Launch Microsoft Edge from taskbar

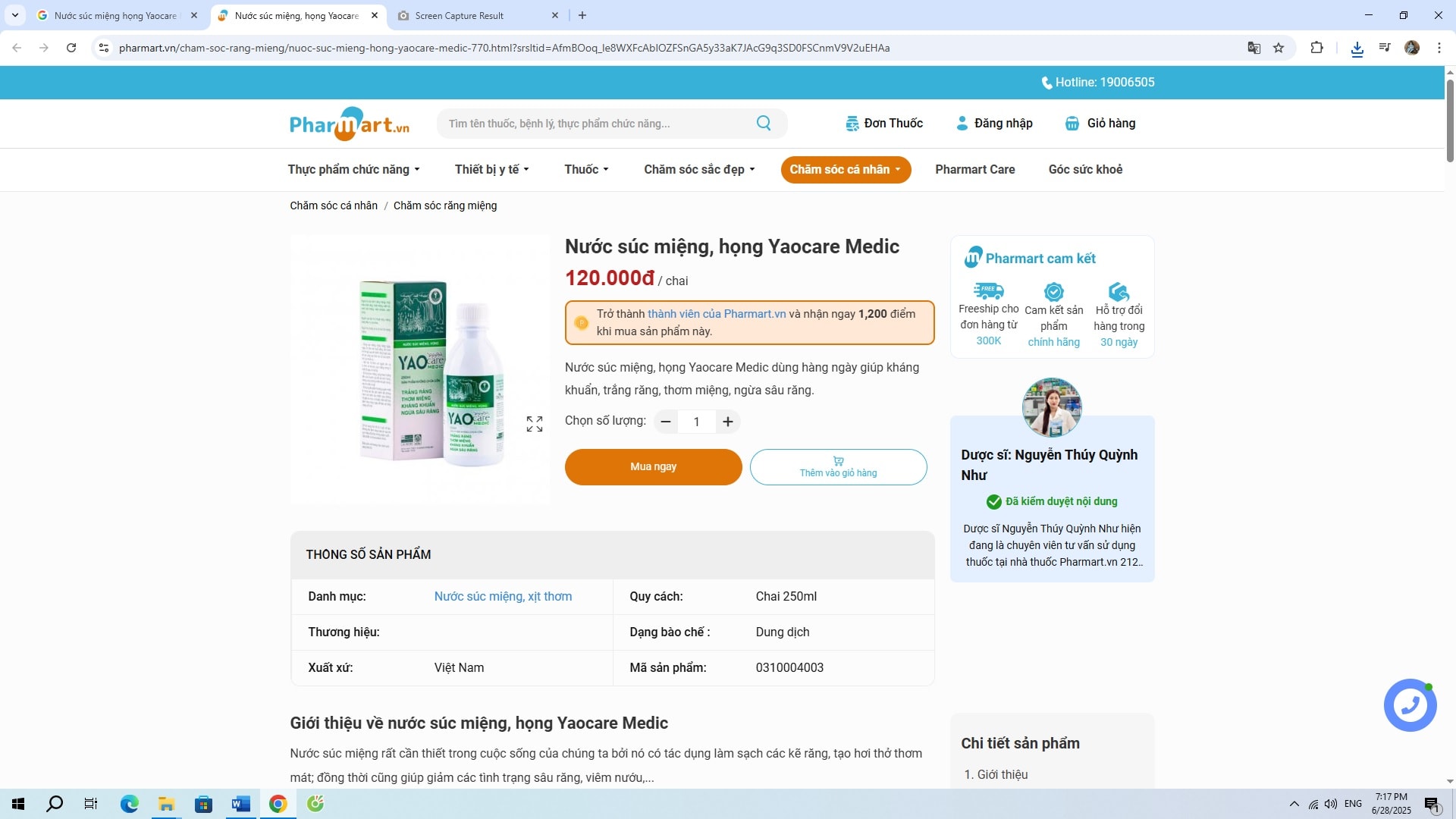pyautogui.click(x=129, y=804)
